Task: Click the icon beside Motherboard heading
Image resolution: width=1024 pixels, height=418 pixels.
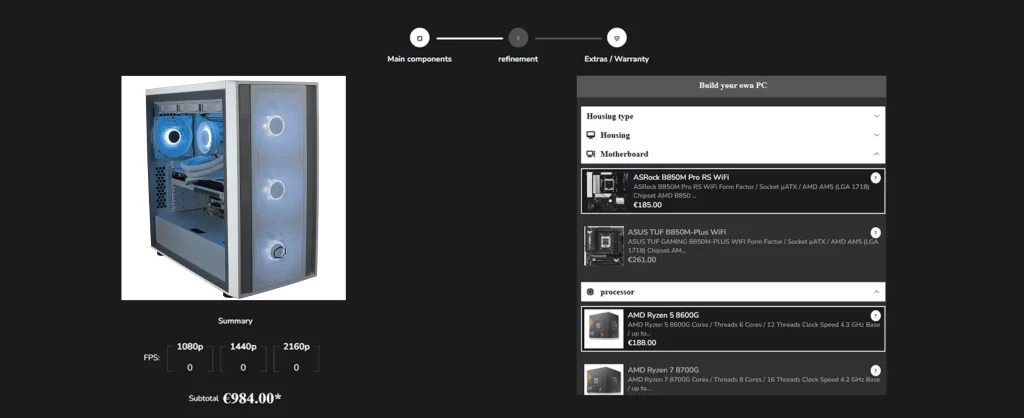Action: 590,154
